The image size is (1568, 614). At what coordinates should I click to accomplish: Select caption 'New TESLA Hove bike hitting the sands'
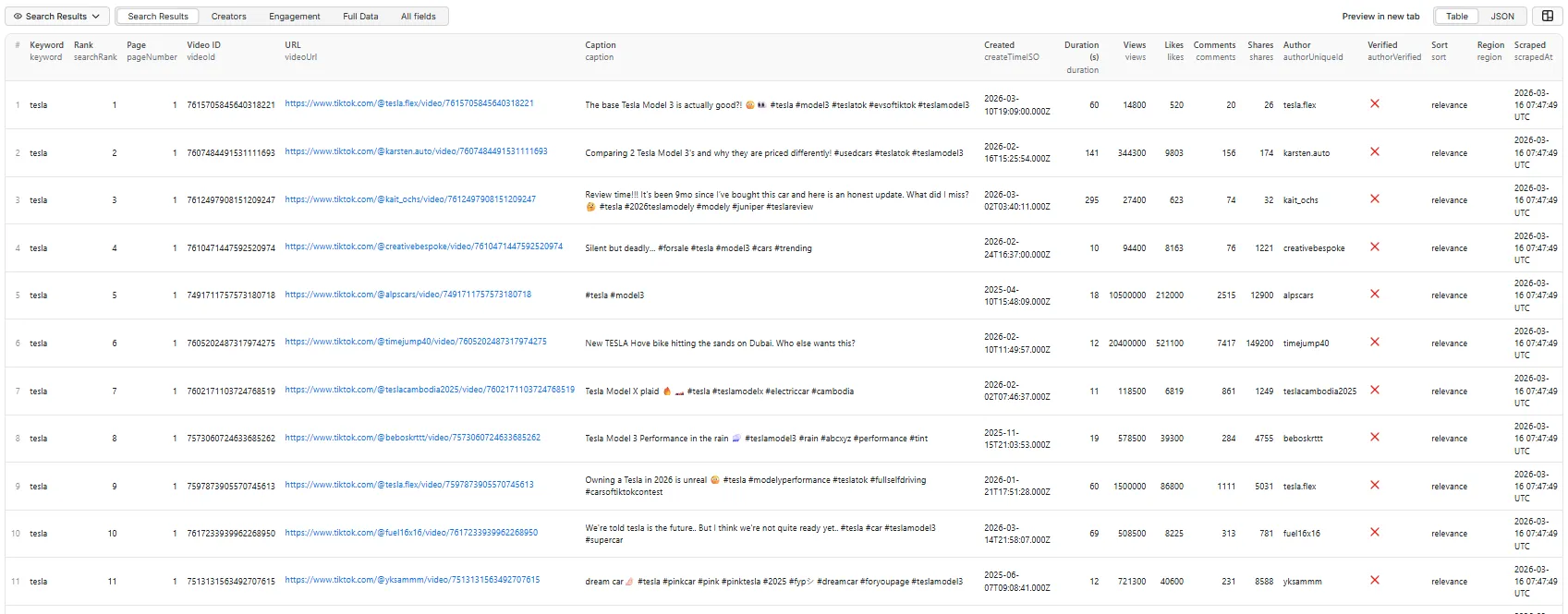pos(720,343)
